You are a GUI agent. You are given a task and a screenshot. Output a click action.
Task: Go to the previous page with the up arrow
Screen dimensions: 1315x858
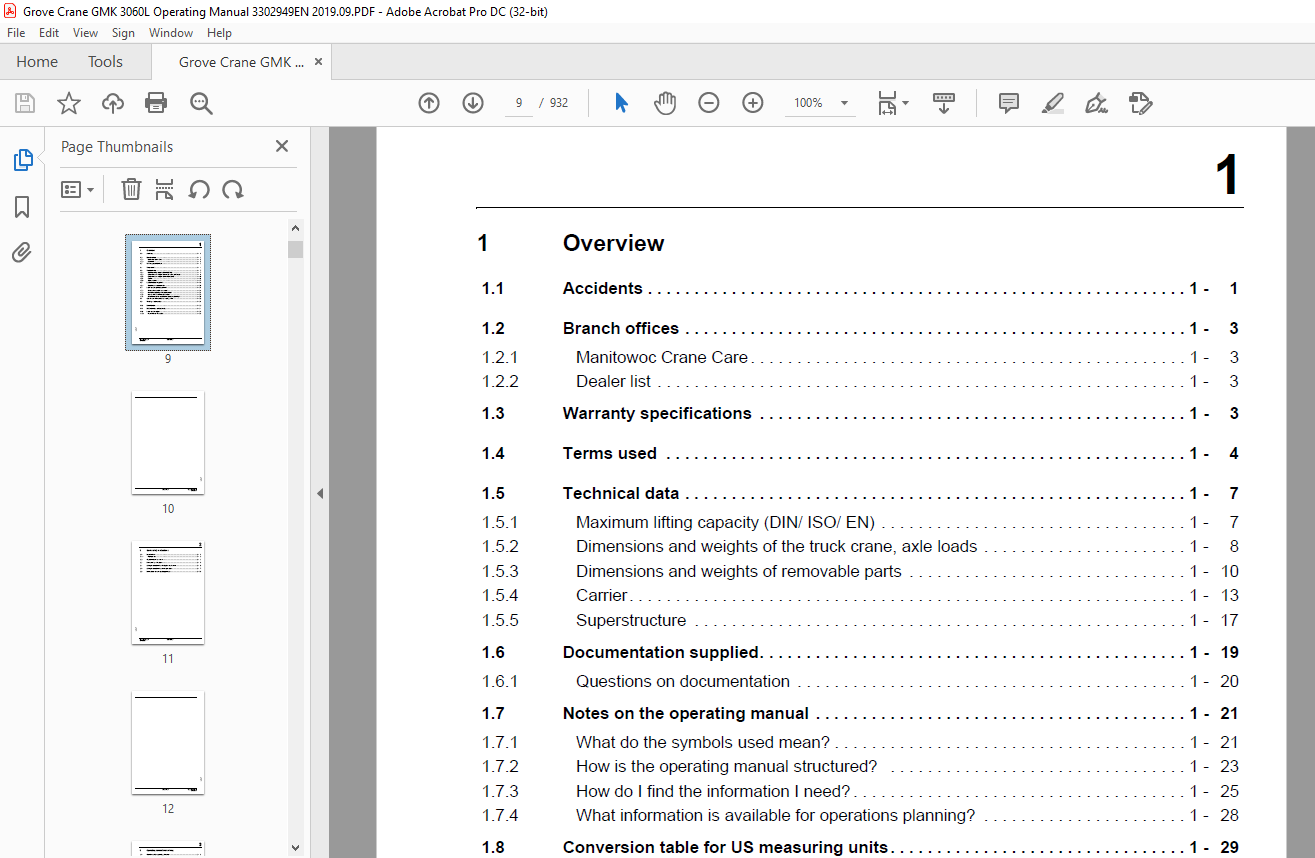(x=429, y=103)
